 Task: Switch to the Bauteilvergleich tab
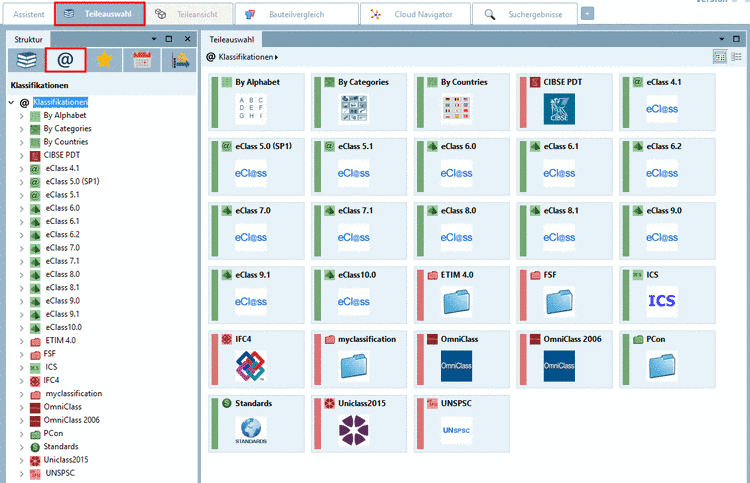point(297,14)
